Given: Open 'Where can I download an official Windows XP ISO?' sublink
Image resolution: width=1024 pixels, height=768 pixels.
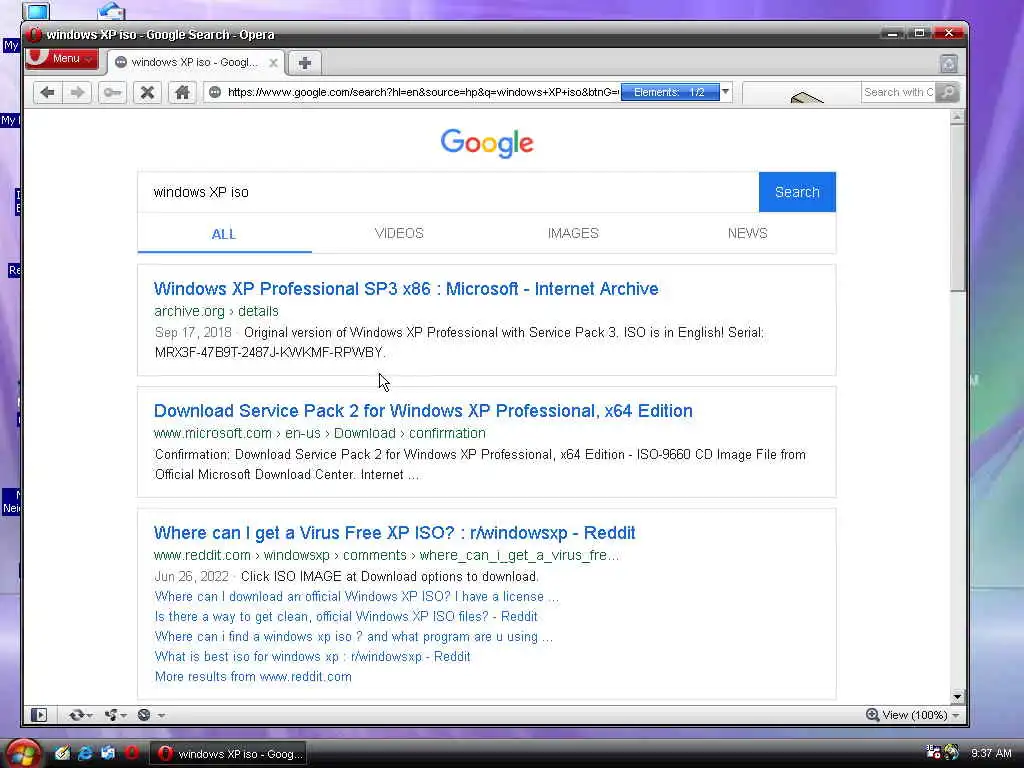Looking at the screenshot, I should [357, 596].
